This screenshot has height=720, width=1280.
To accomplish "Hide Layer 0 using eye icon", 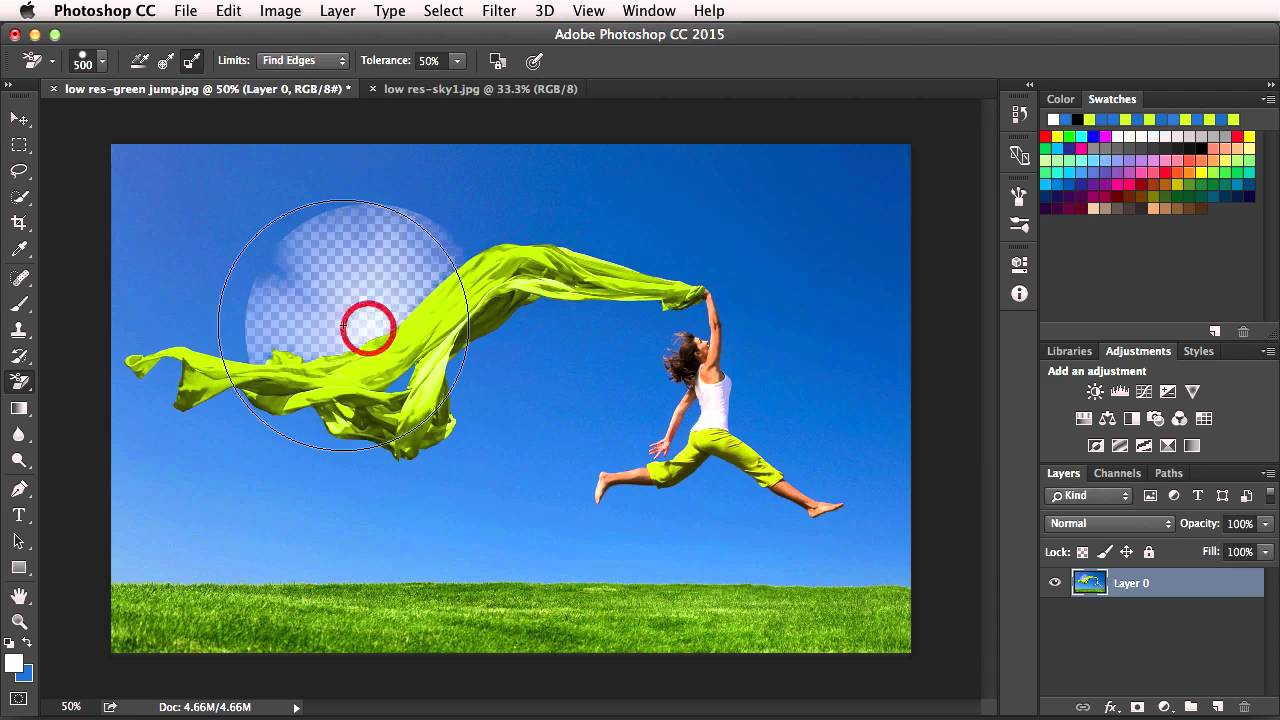I will [x=1054, y=583].
